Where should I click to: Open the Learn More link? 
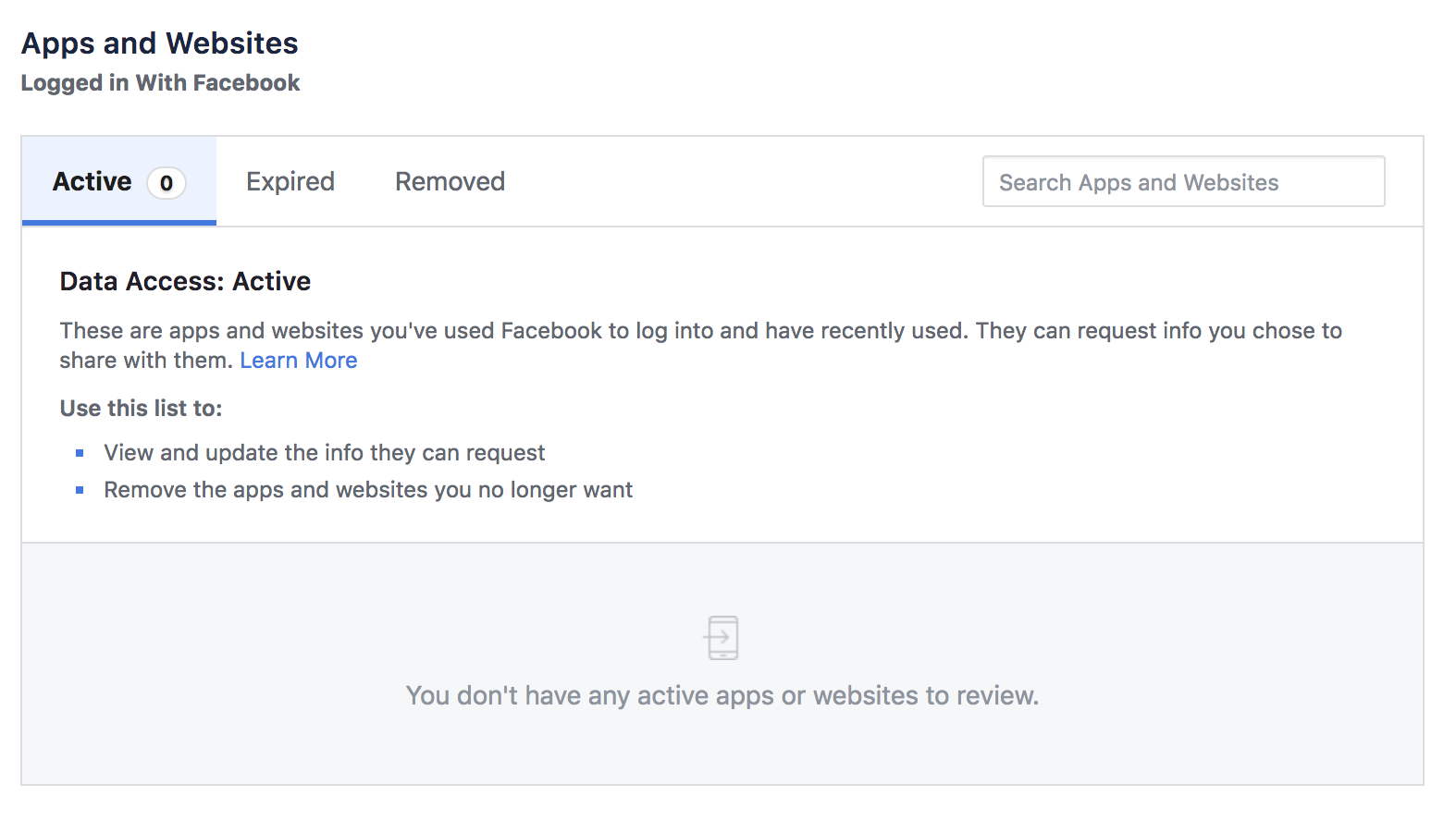298,361
